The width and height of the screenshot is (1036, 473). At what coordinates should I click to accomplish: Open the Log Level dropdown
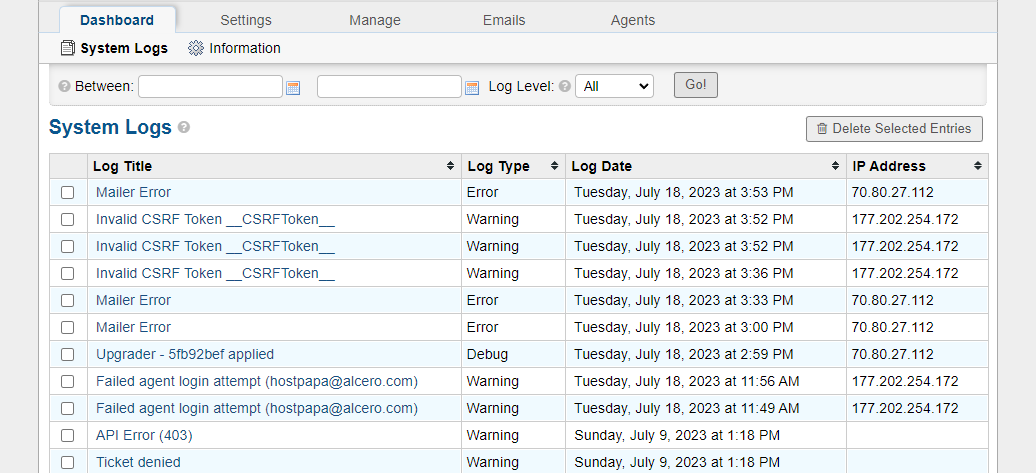614,87
